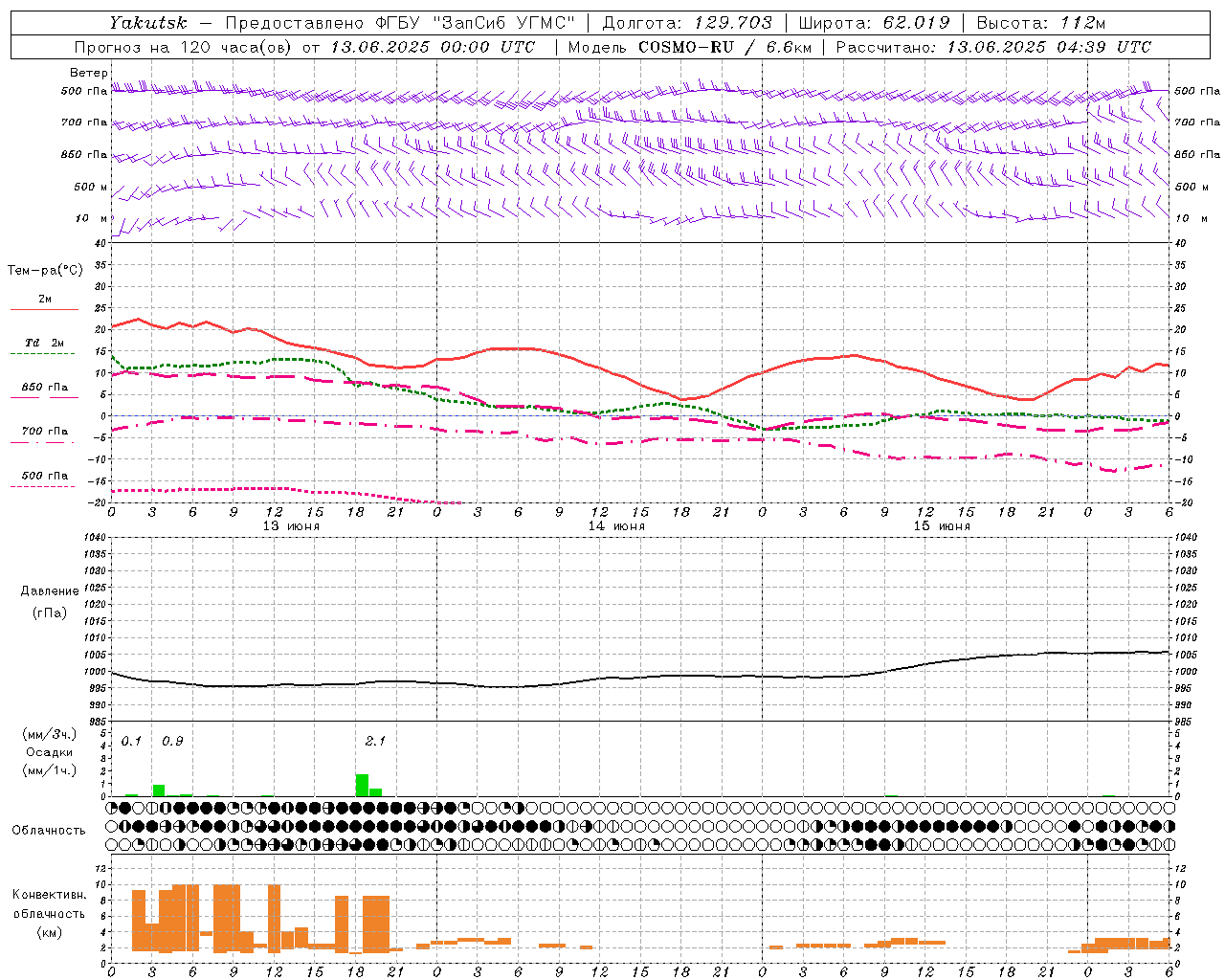Click the 'Давление' pressure label
1225x980 pixels.
50,591
